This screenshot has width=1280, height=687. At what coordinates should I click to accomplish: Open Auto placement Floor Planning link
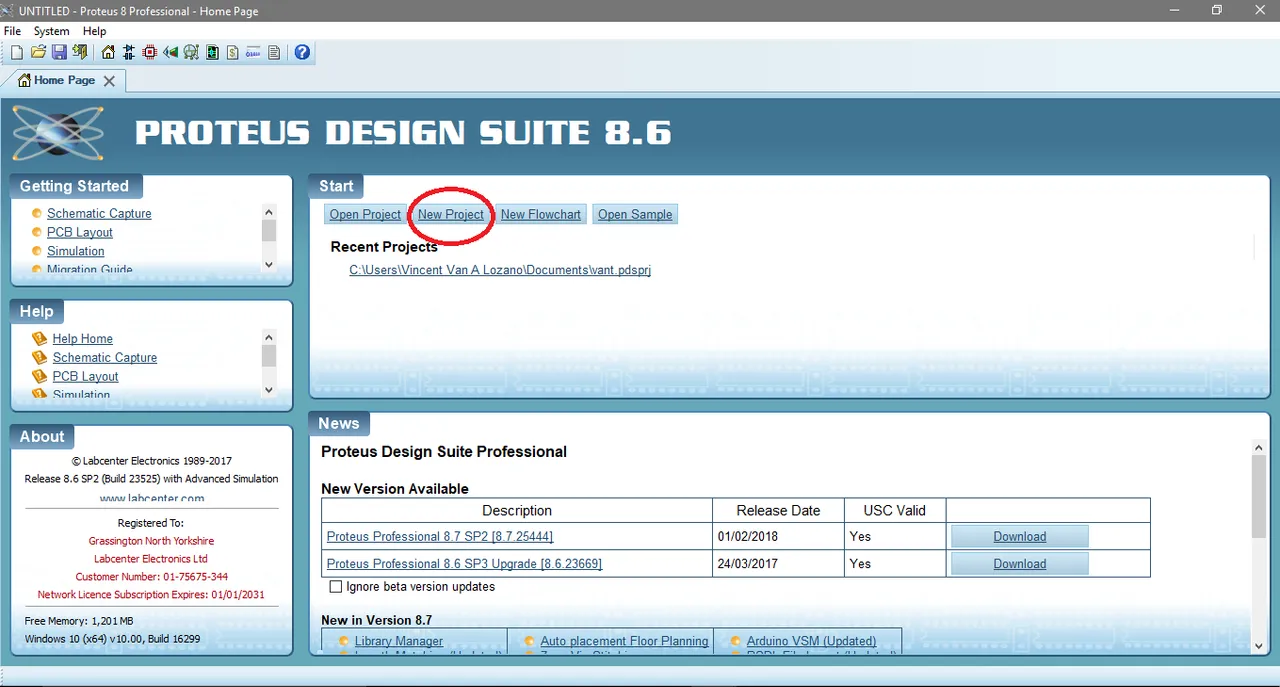tap(624, 641)
